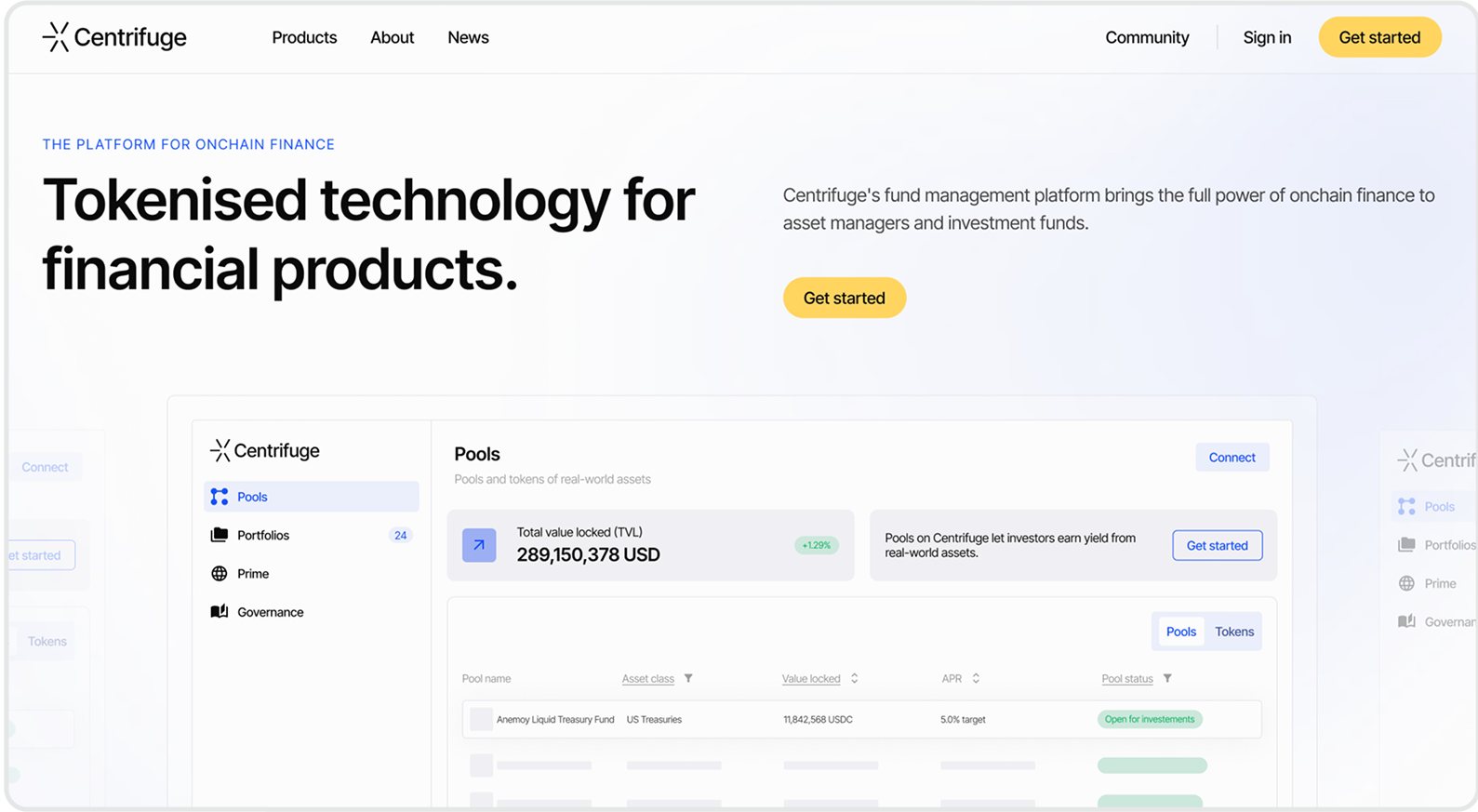The image size is (1478, 812).
Task: Click the faded Governance icon in the right preview panel
Action: pyautogui.click(x=1406, y=621)
